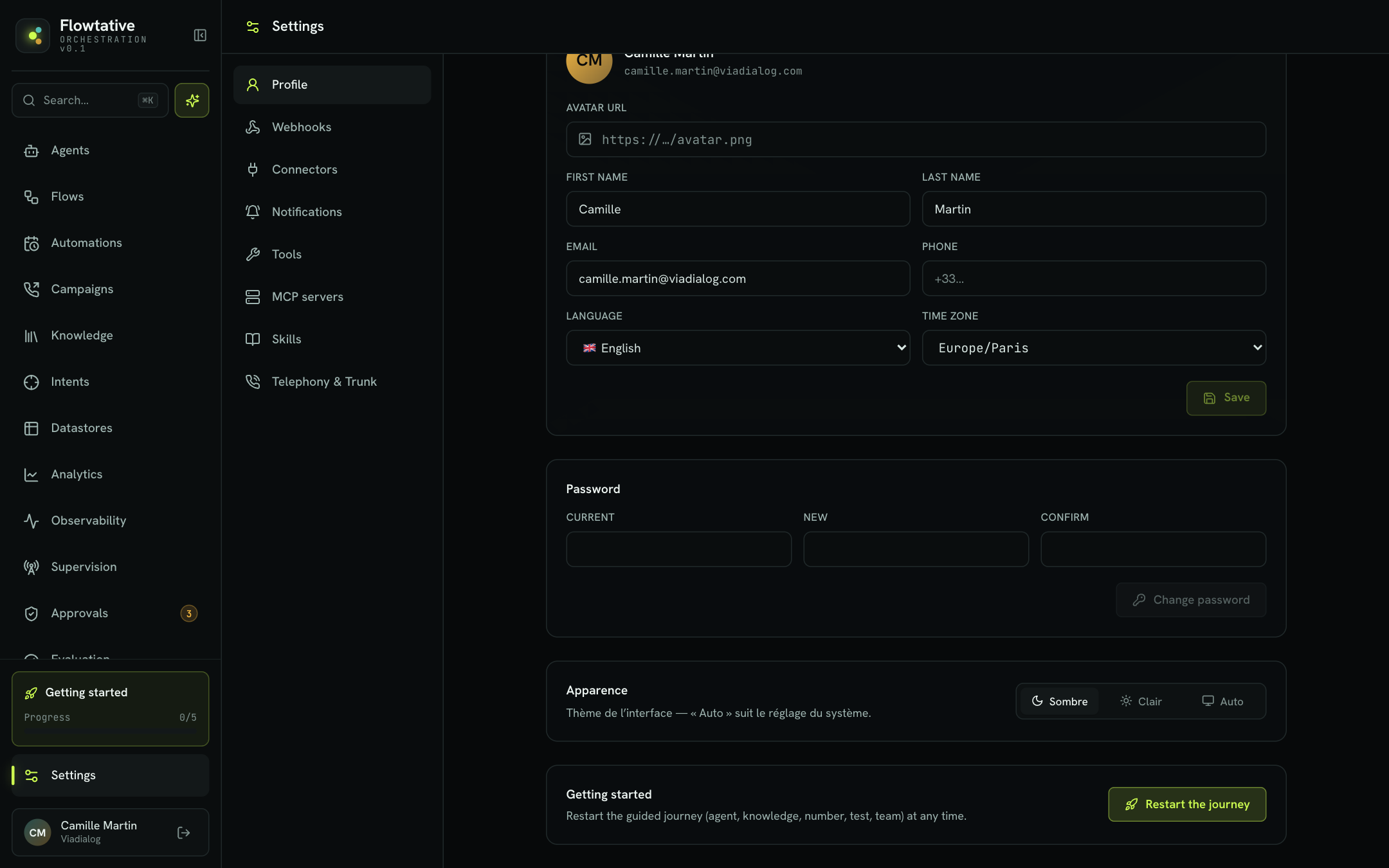Click the Current password field
Screen dimensions: 1389x868
tap(678, 549)
